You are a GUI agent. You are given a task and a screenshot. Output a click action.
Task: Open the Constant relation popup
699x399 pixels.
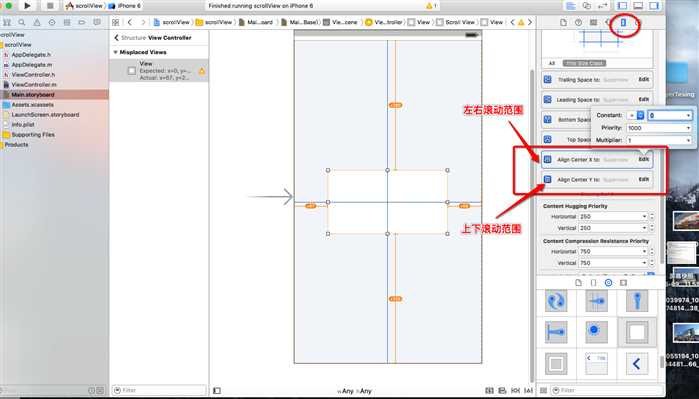click(636, 115)
